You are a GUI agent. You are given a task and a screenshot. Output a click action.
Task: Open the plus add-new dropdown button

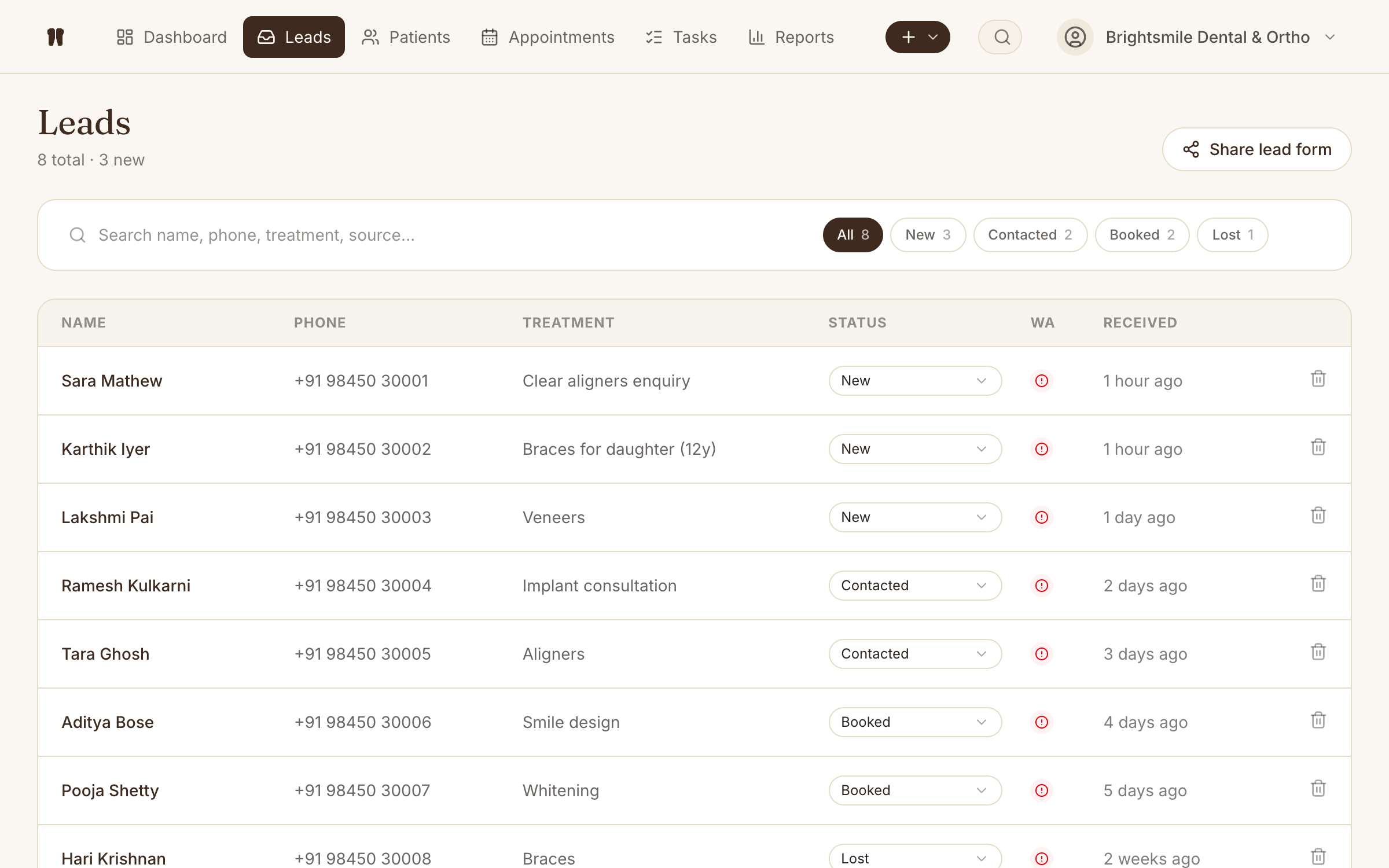tap(917, 37)
